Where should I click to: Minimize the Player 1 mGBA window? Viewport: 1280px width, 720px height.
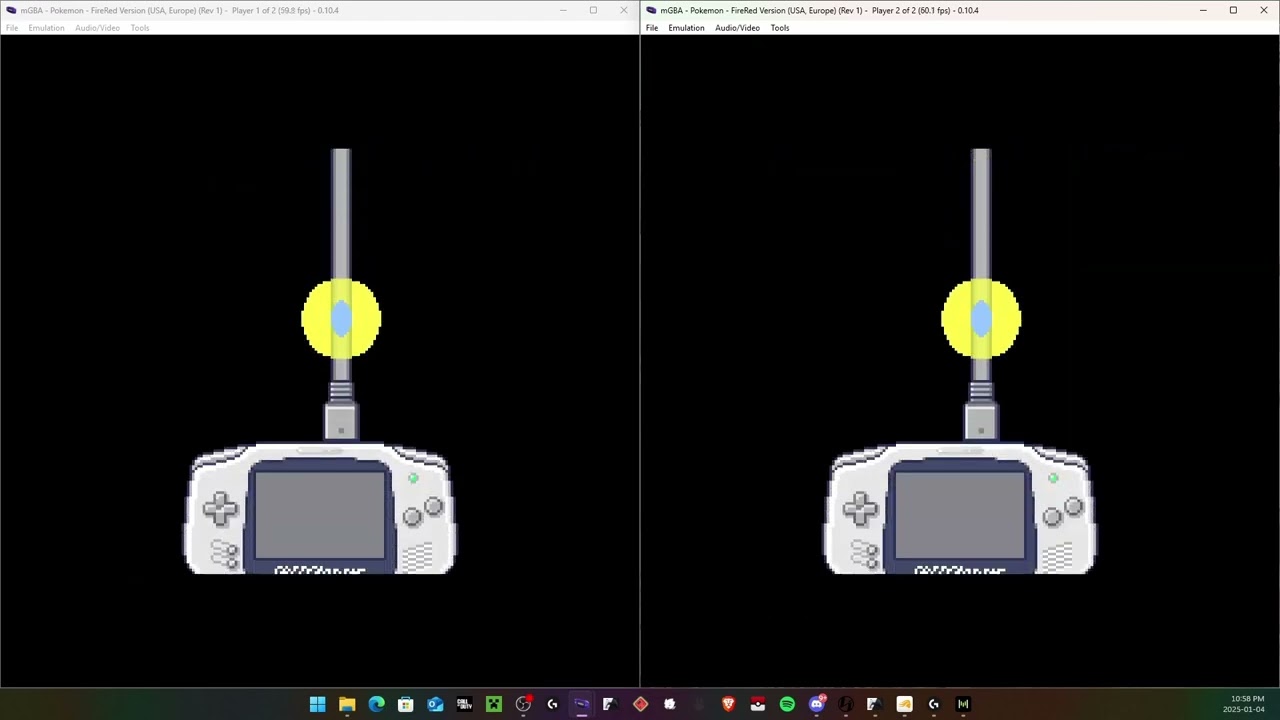point(563,10)
